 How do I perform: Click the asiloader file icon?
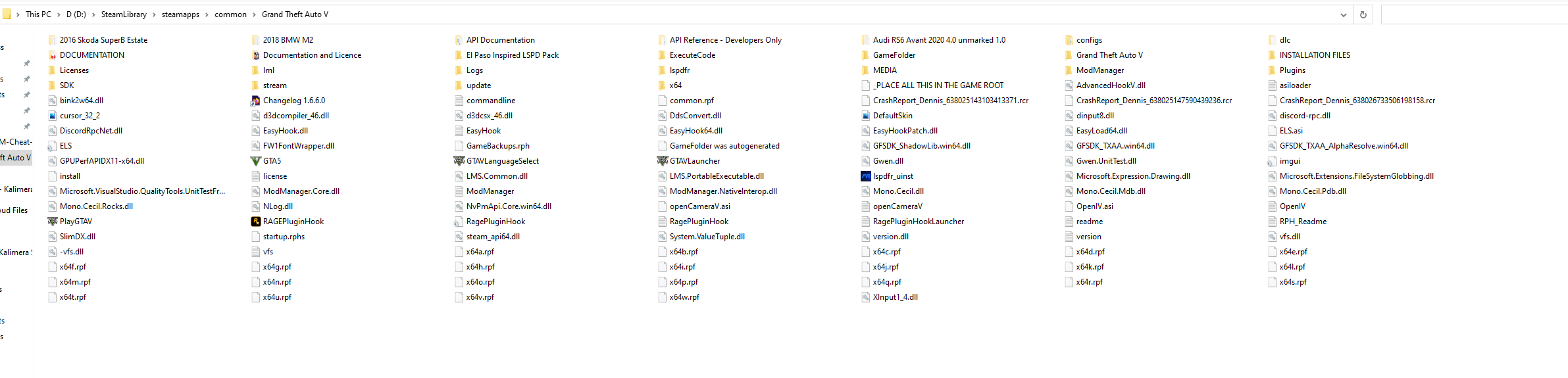click(1272, 85)
